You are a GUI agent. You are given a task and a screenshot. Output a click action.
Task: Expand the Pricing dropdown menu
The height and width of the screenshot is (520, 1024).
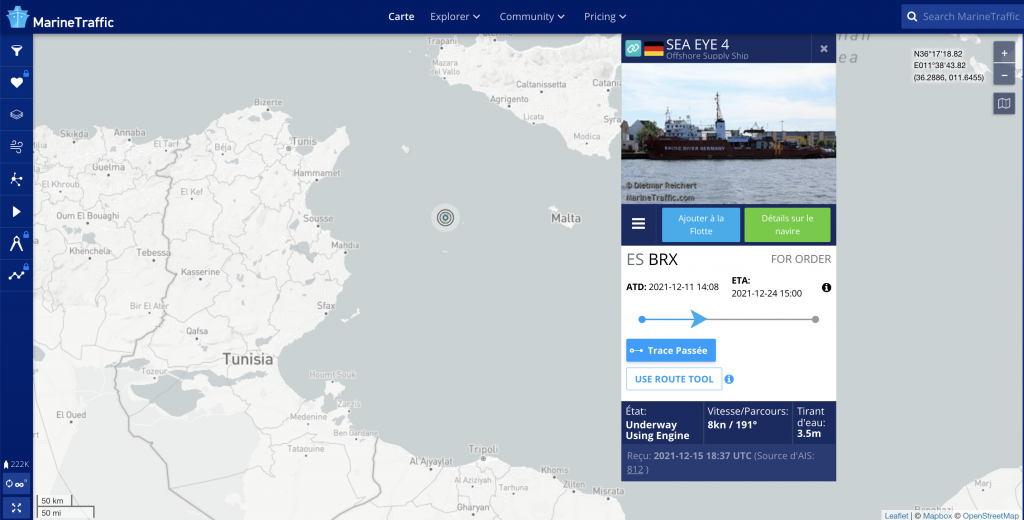(x=605, y=16)
